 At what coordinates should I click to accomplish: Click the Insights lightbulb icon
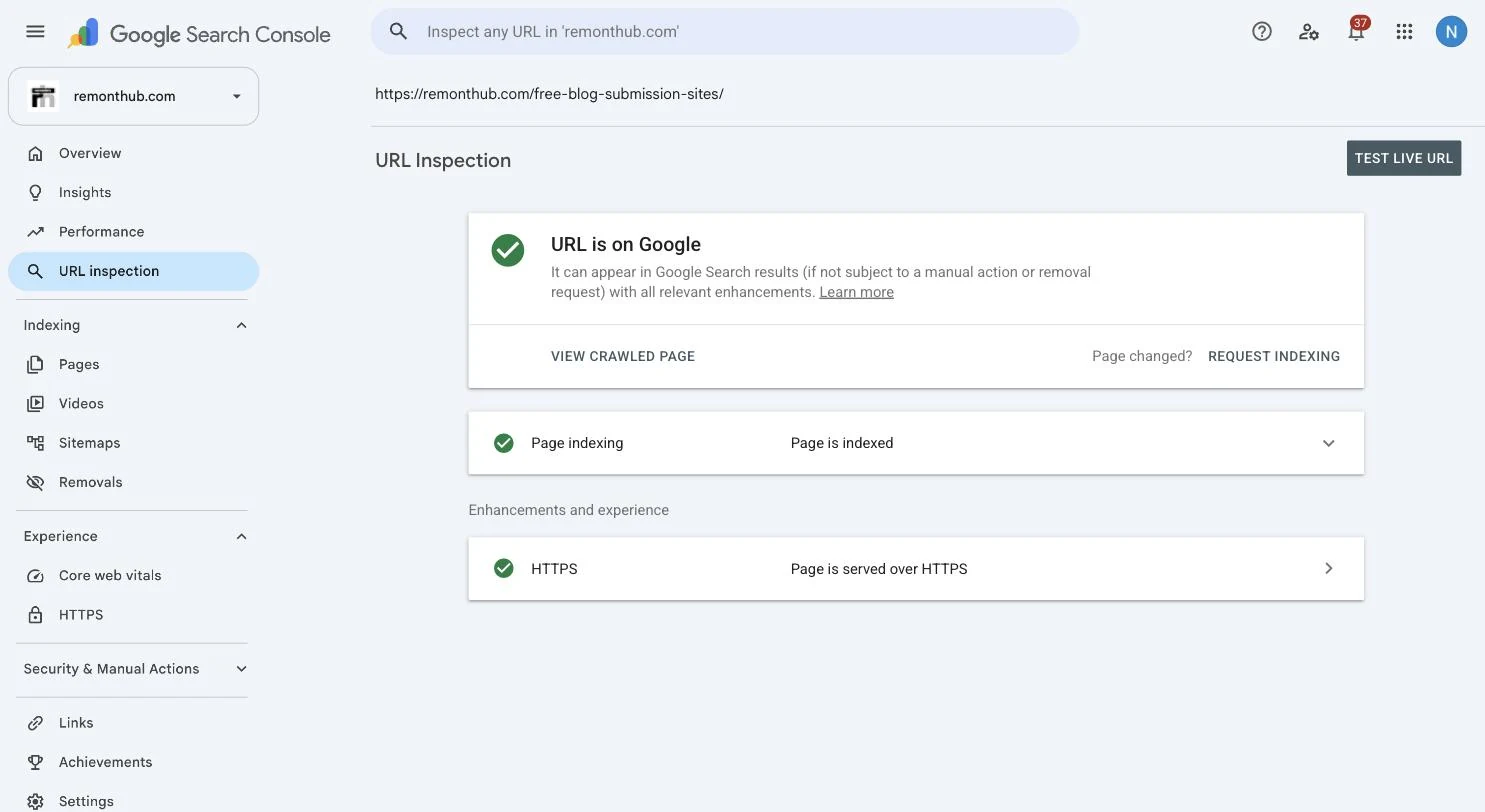click(36, 192)
